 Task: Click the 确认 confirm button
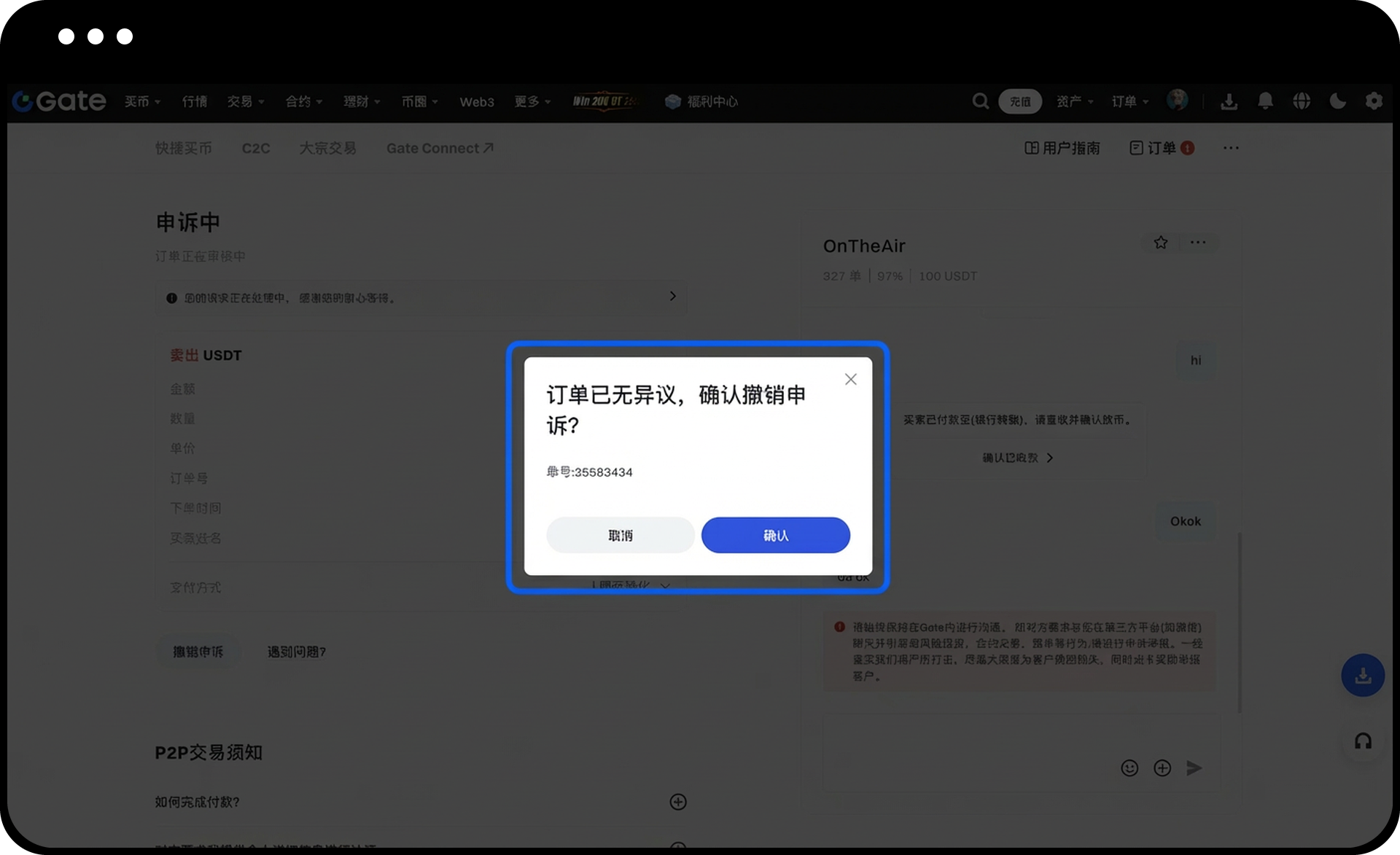[775, 535]
